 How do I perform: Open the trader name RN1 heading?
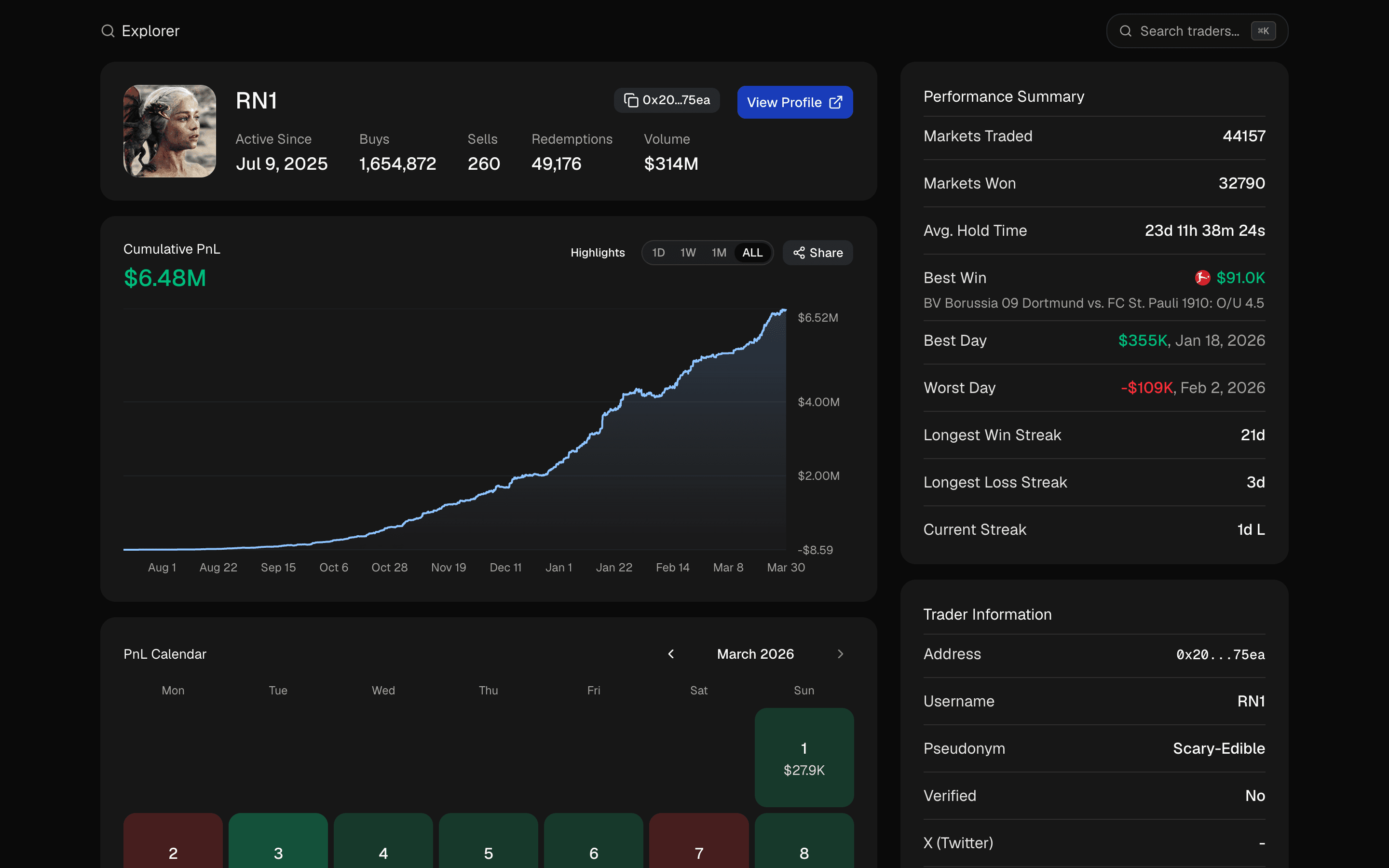tap(256, 100)
